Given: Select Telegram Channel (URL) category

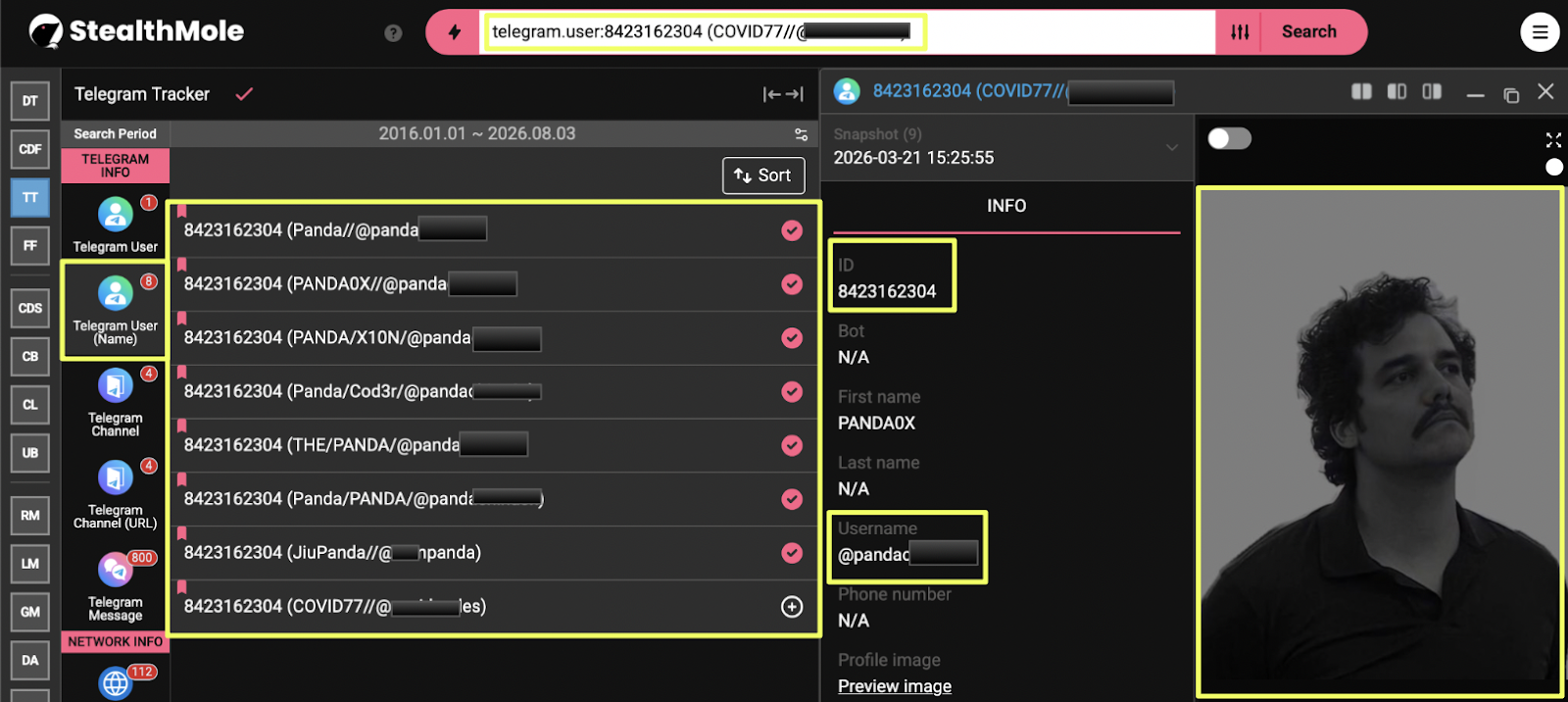Looking at the screenshot, I should [116, 495].
